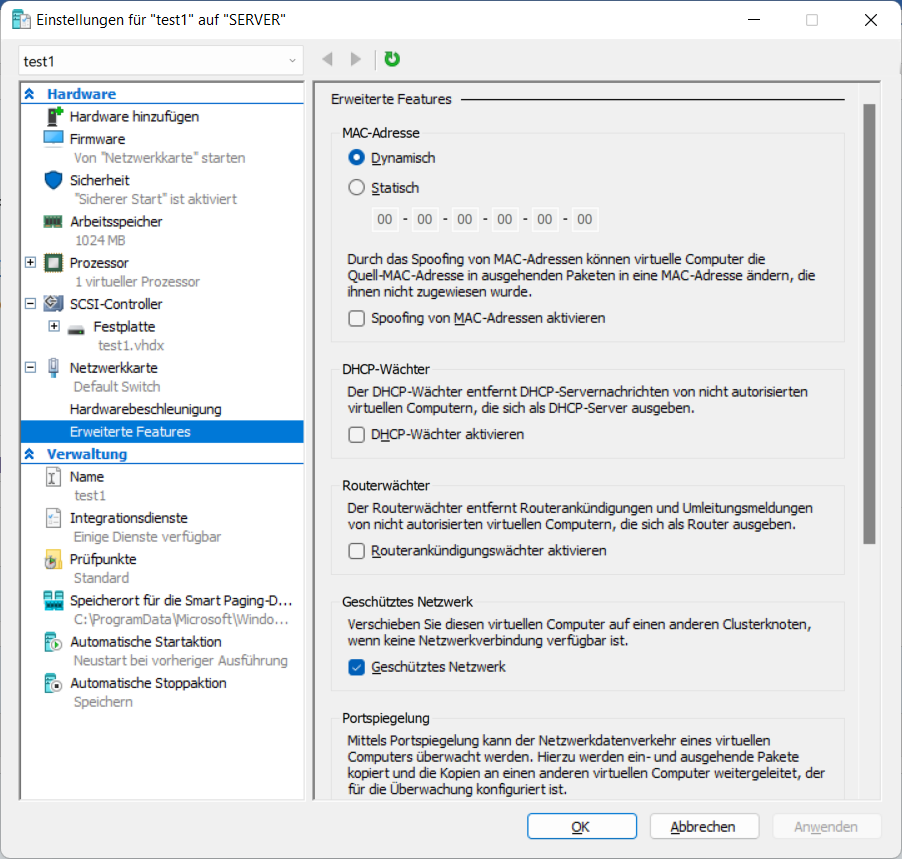Click the Festplatte drive icon
Viewport: 902px width, 859px height.
coord(76,330)
